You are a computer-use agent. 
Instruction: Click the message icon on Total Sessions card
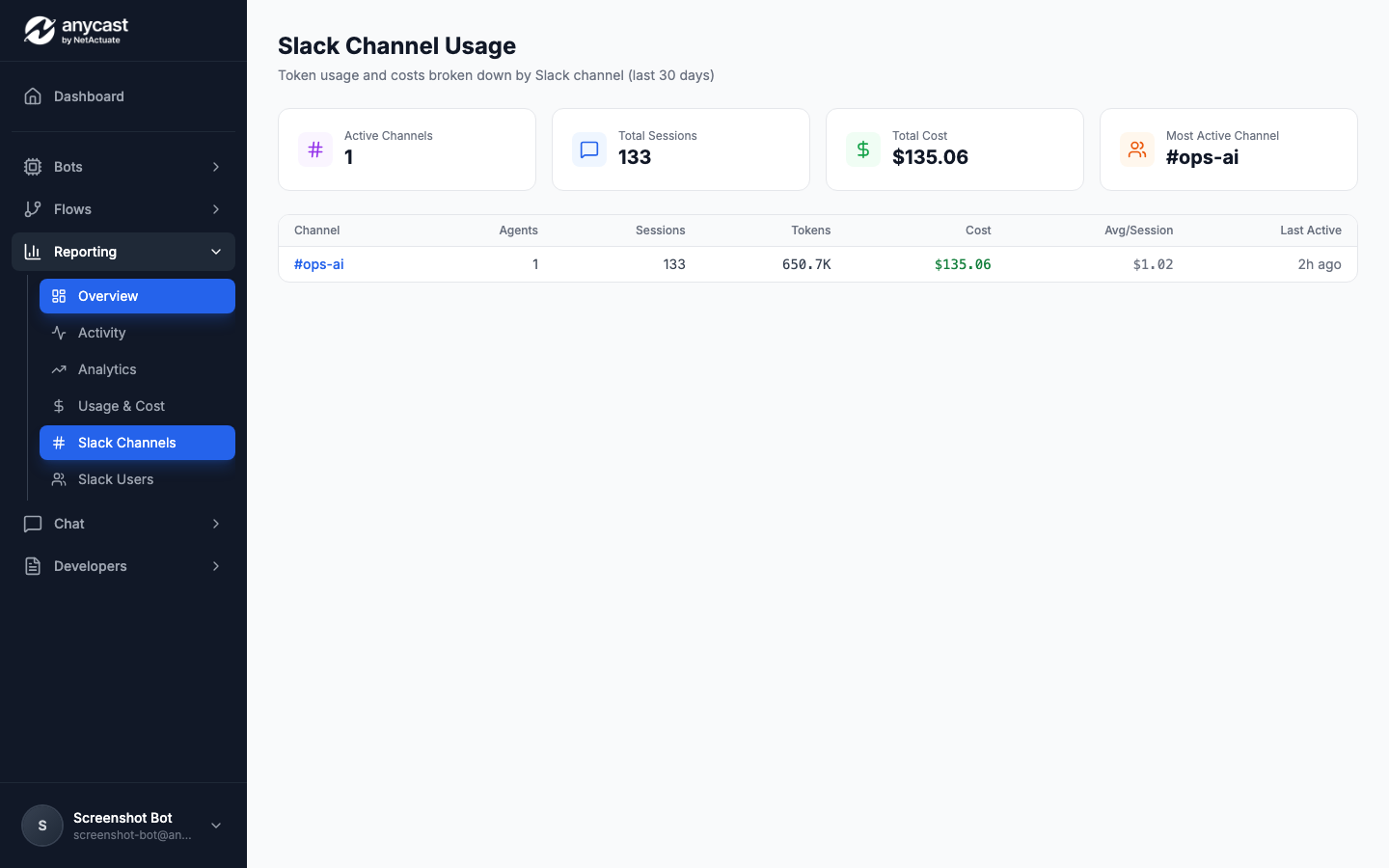point(589,149)
